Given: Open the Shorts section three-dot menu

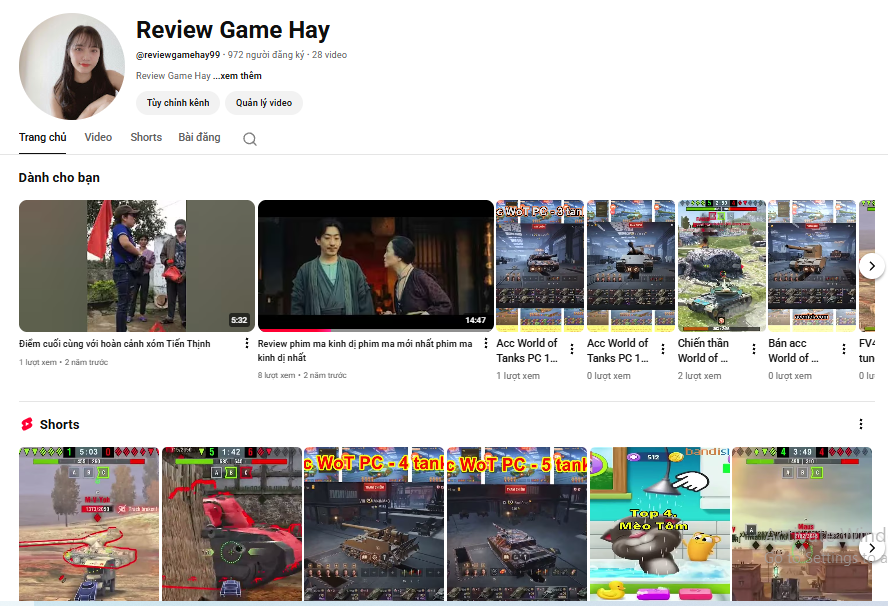Looking at the screenshot, I should [x=861, y=424].
